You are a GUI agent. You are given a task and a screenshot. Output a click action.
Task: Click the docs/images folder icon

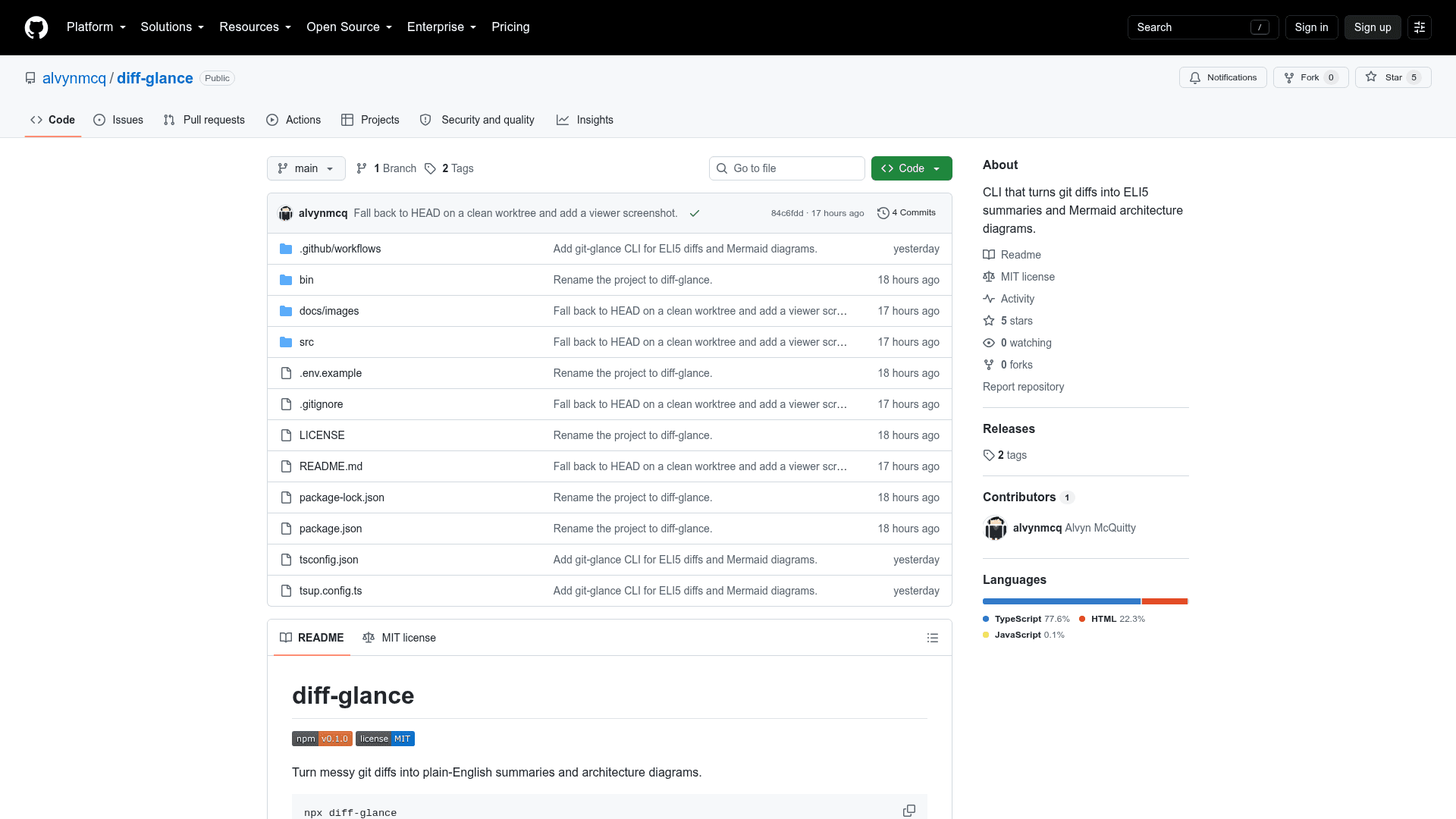(x=286, y=311)
